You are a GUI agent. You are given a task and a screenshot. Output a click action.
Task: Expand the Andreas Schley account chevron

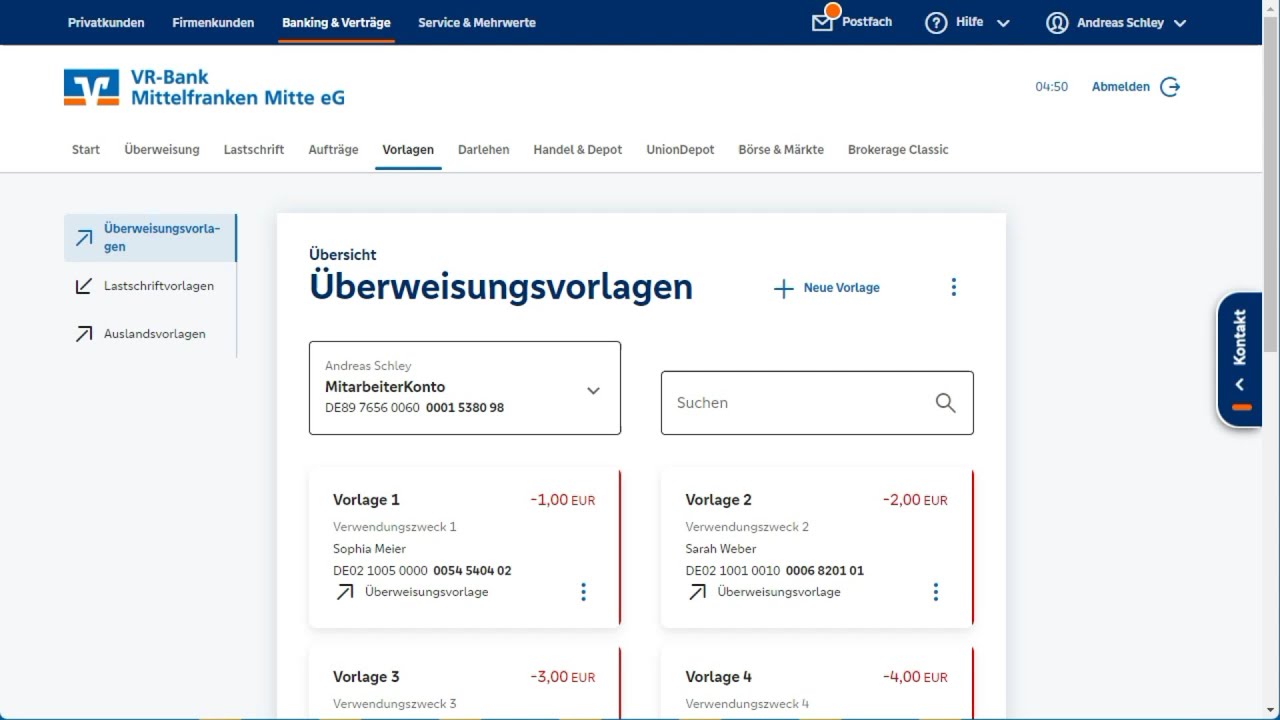pos(1179,23)
